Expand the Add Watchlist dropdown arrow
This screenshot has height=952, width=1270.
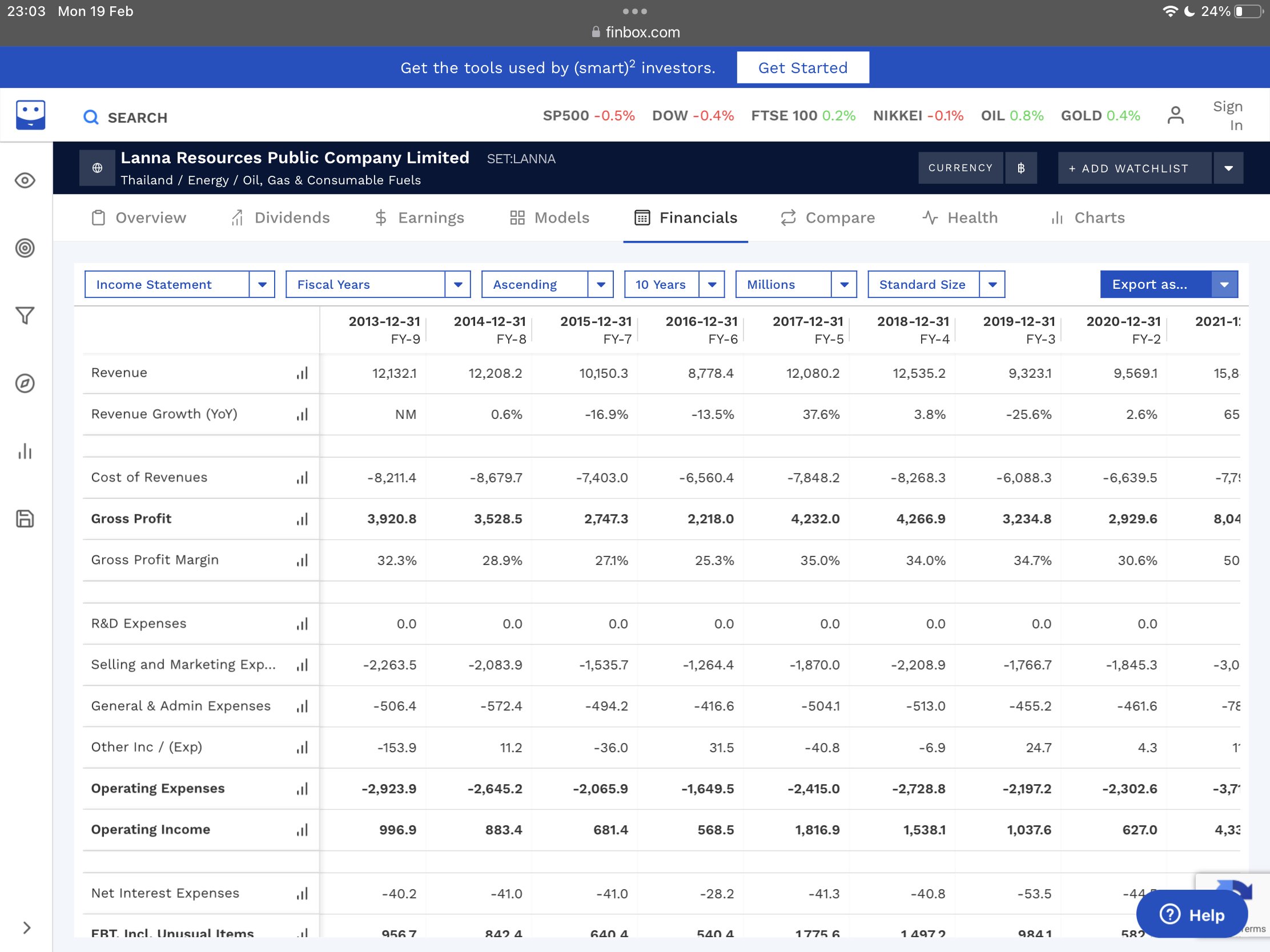(x=1228, y=168)
